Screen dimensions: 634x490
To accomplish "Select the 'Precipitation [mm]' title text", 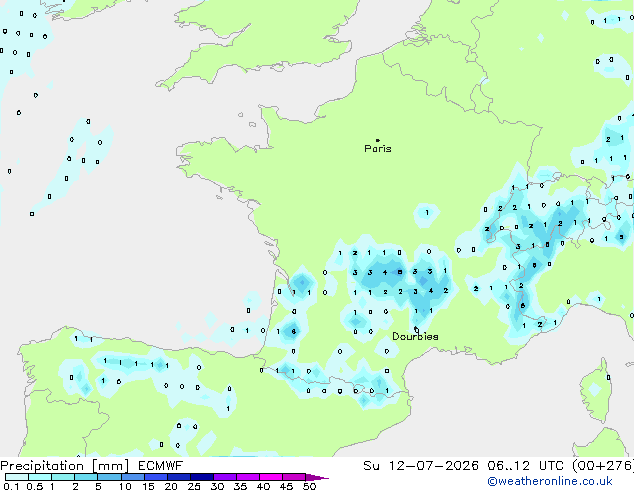I will point(65,466).
